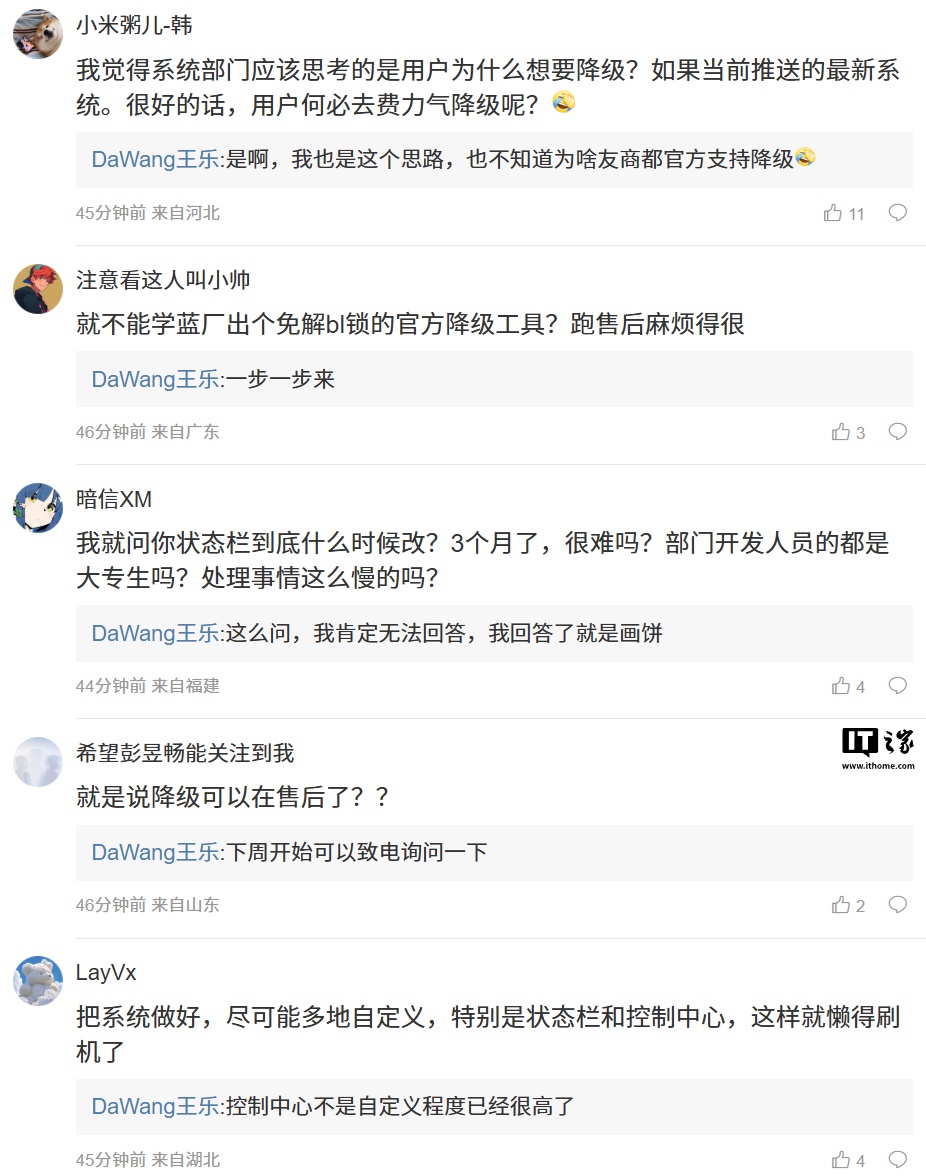Open username link 小米粥儿-韩

(134, 26)
